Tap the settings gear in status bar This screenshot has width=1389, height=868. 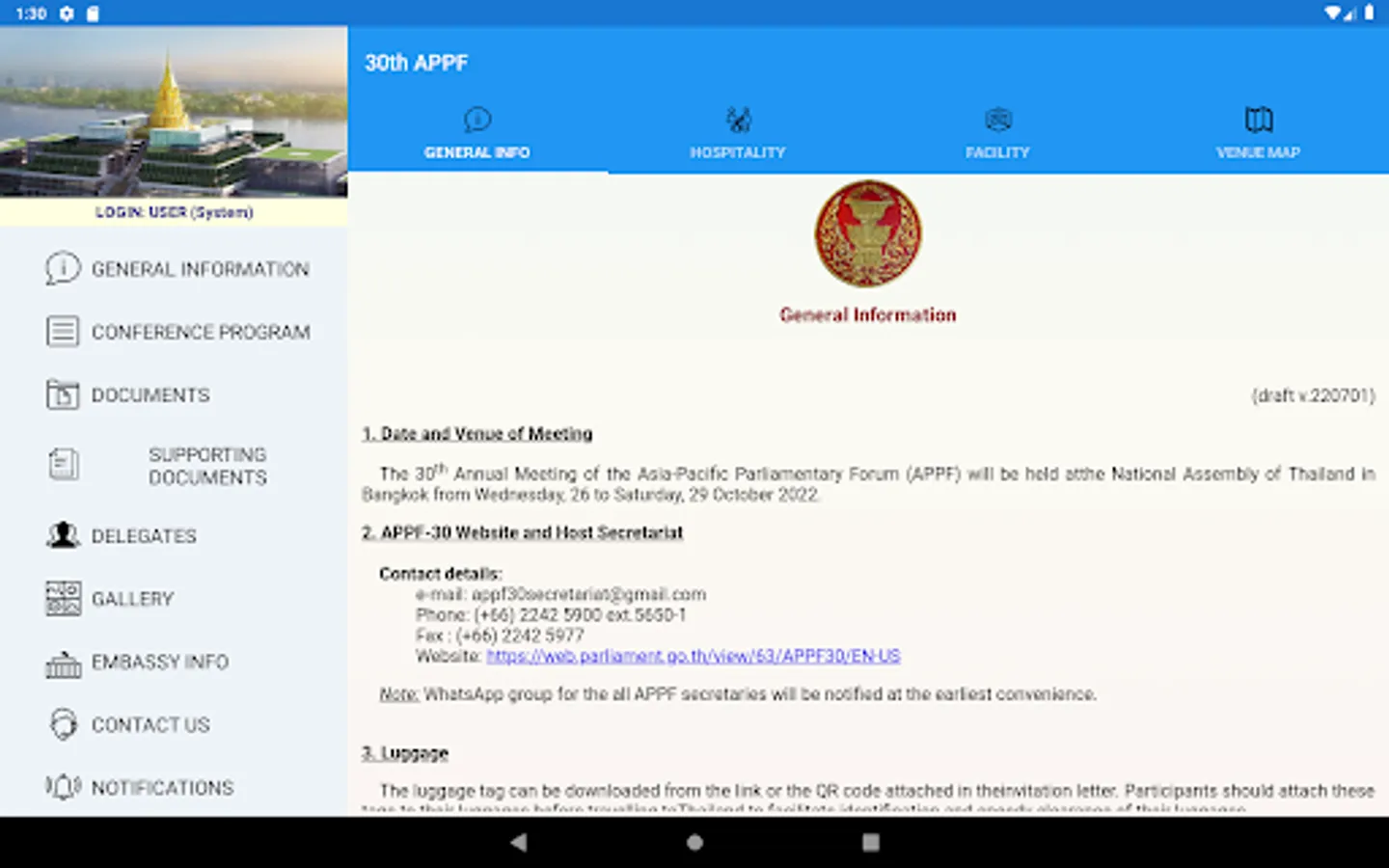(x=67, y=14)
